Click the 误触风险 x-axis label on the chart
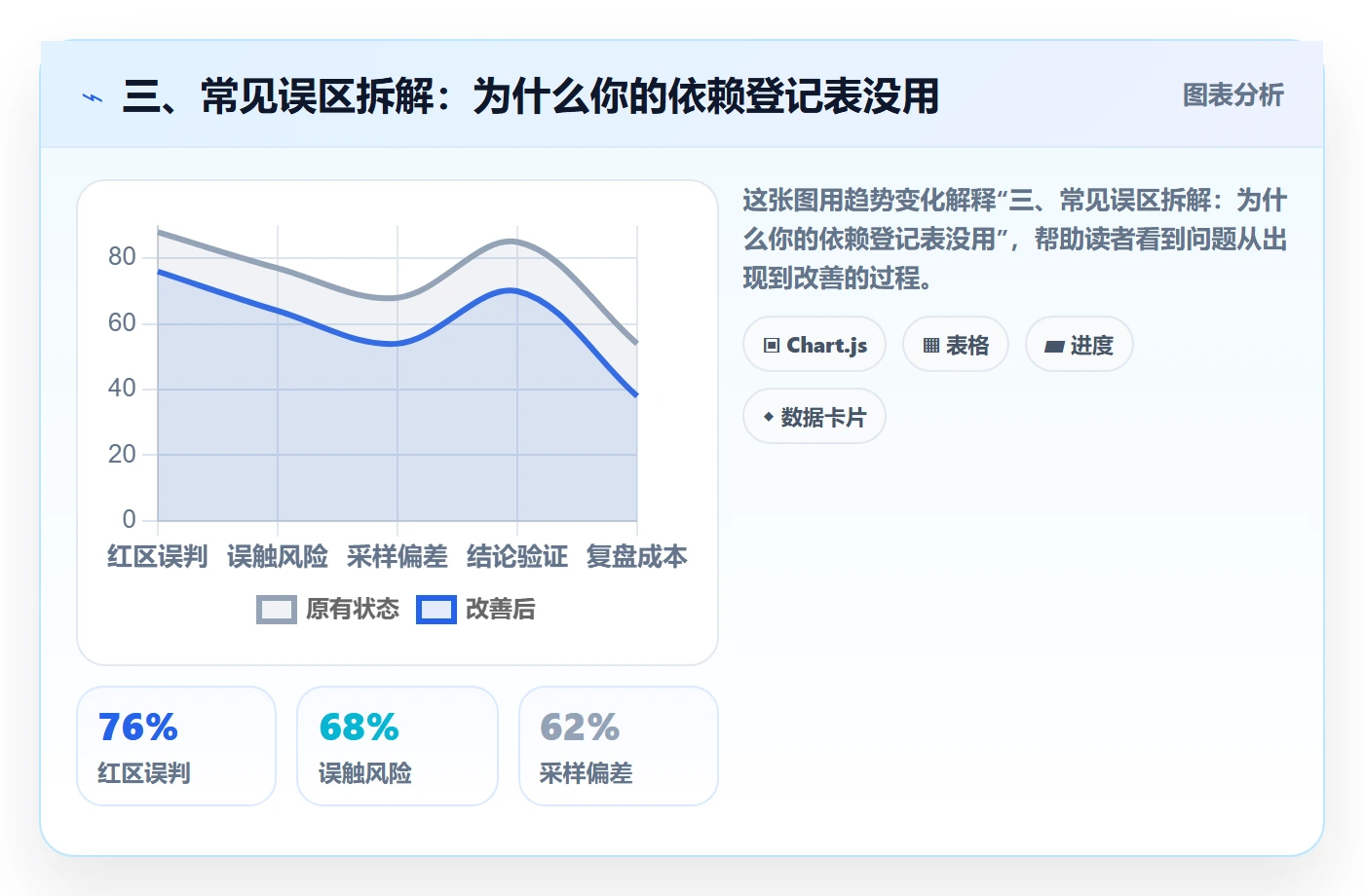This screenshot has height=896, width=1364. point(278,557)
